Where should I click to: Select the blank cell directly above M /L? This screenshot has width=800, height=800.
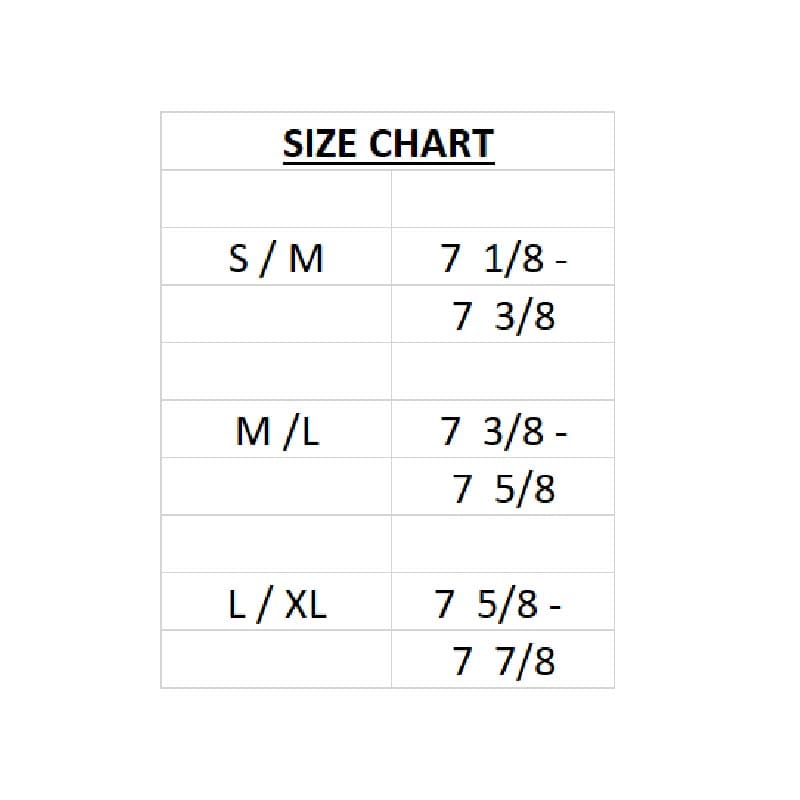(x=276, y=372)
